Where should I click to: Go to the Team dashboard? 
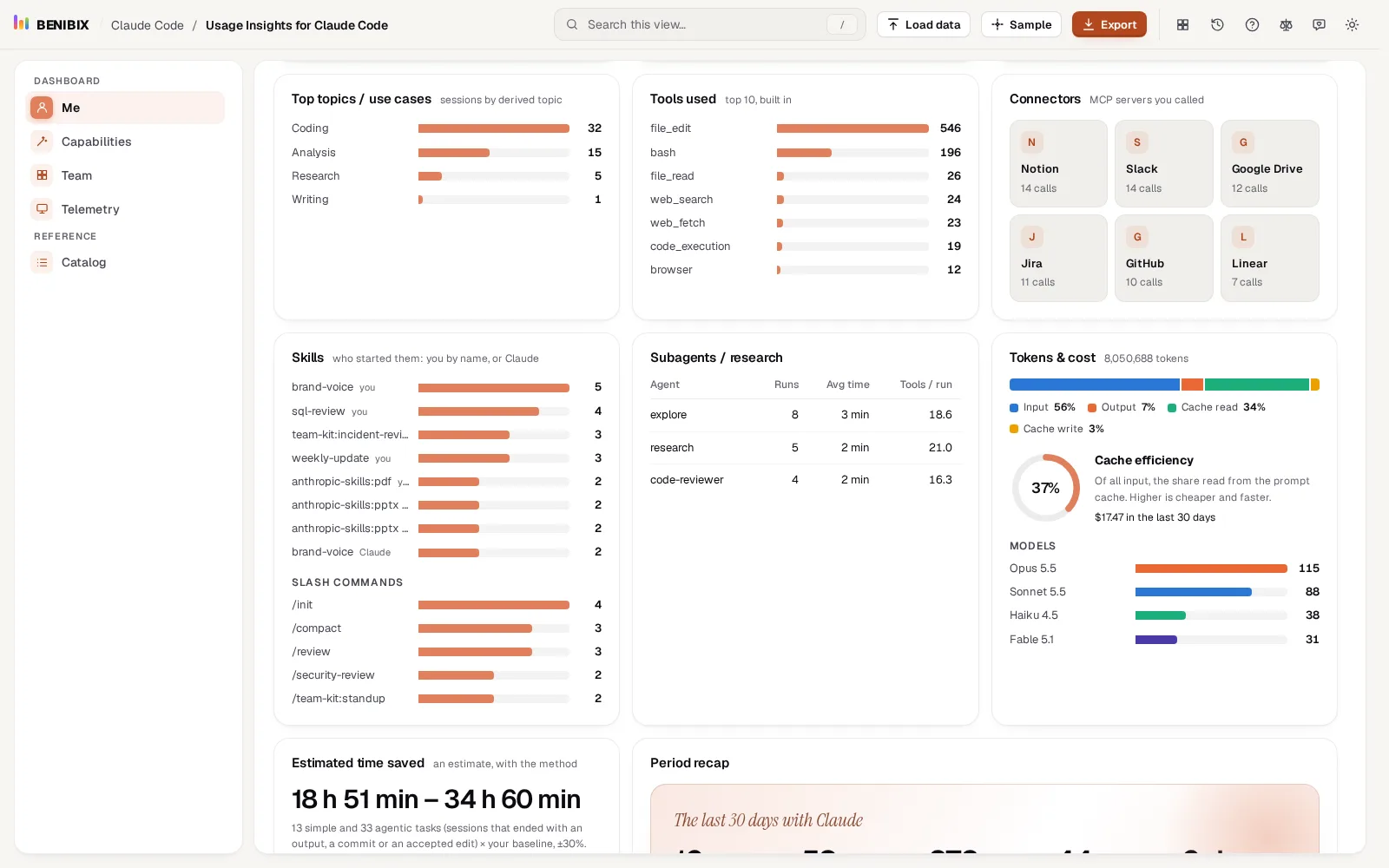click(x=125, y=175)
